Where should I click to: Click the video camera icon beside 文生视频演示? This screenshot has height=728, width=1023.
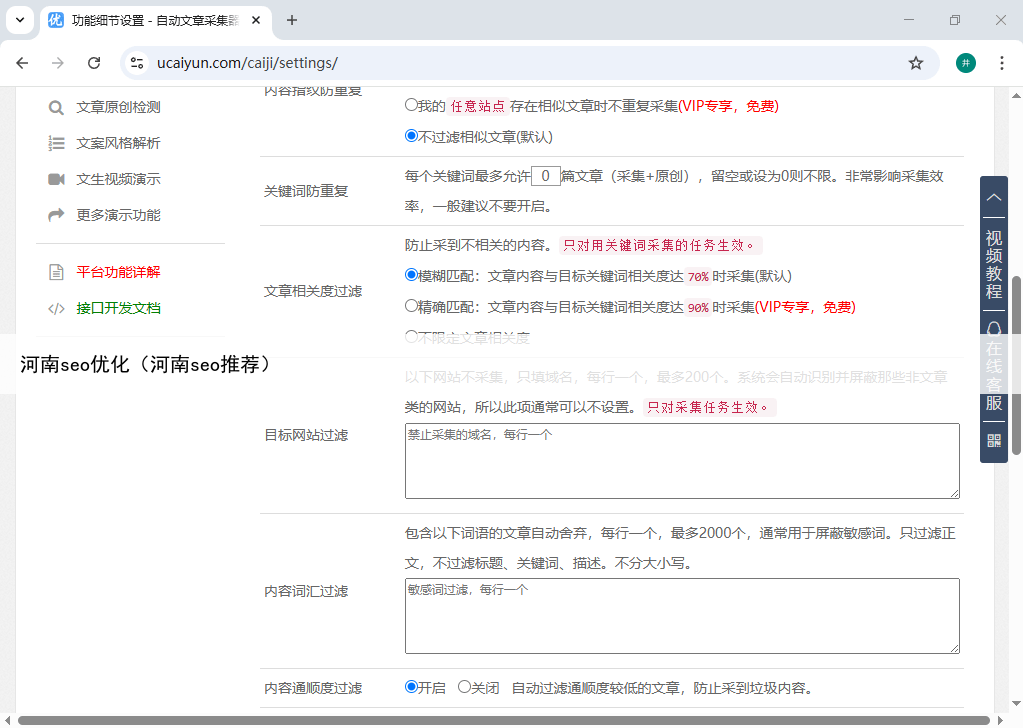[x=56, y=180]
